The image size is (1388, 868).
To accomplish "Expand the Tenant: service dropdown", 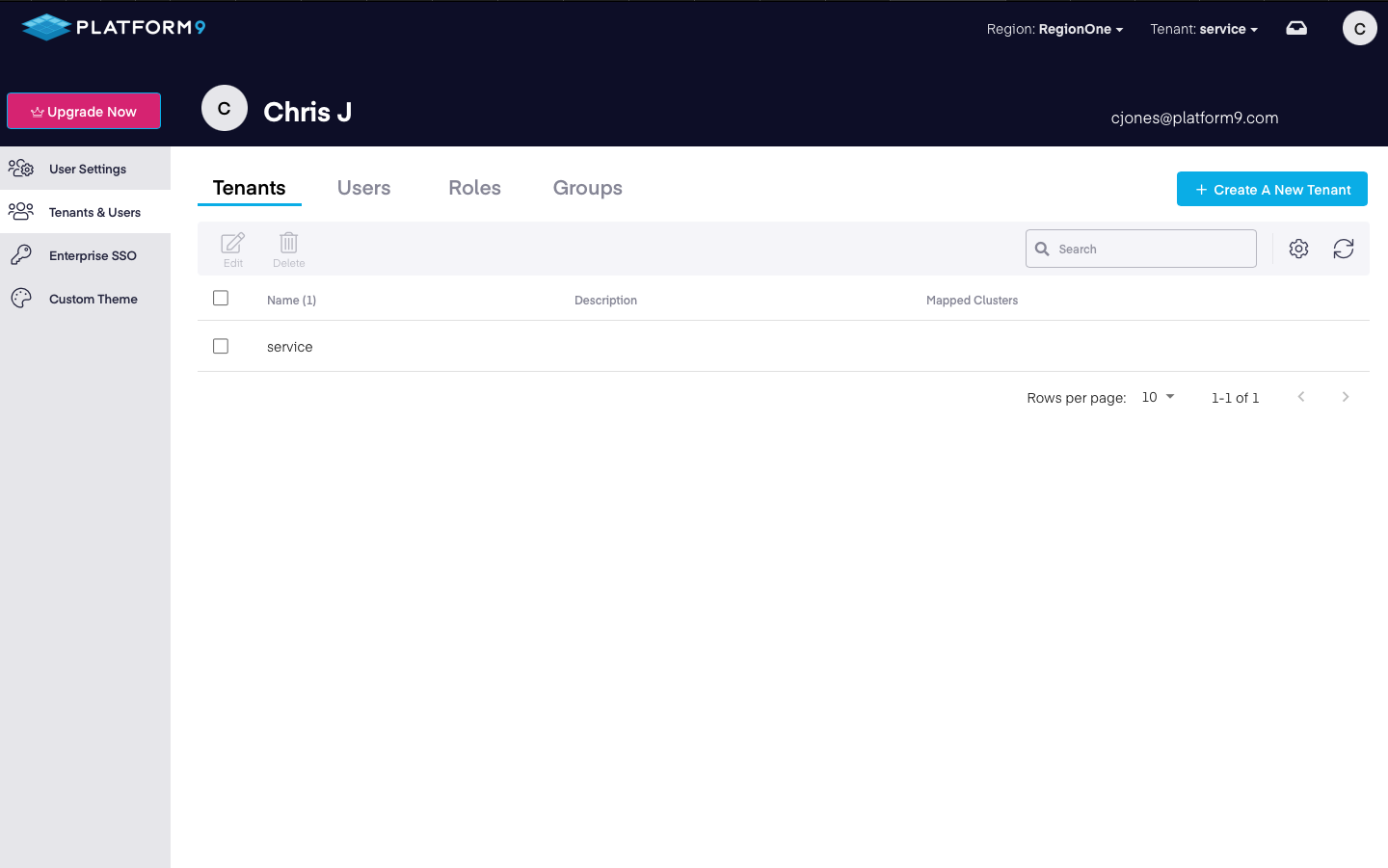I will [x=1203, y=29].
